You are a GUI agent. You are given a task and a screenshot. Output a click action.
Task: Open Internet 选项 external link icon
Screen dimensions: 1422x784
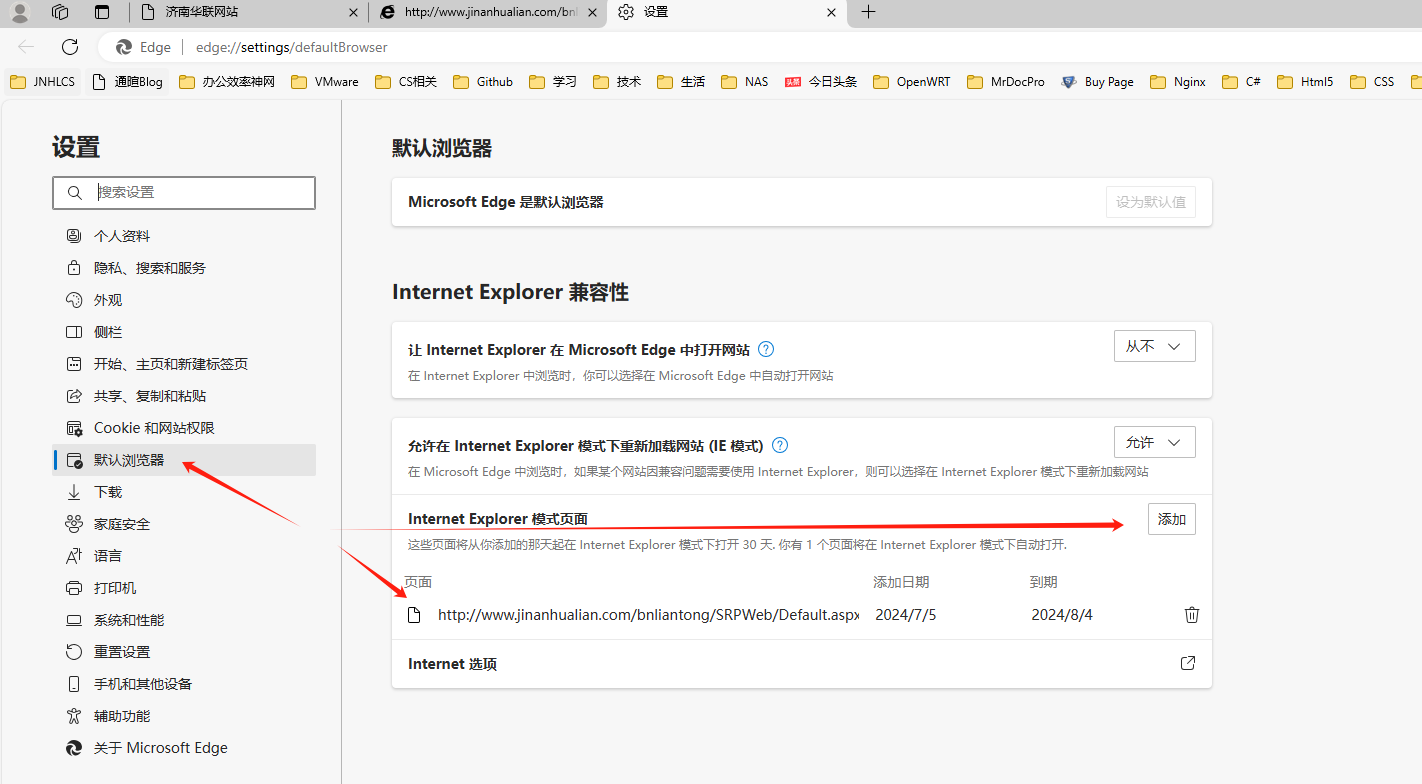(x=1188, y=663)
